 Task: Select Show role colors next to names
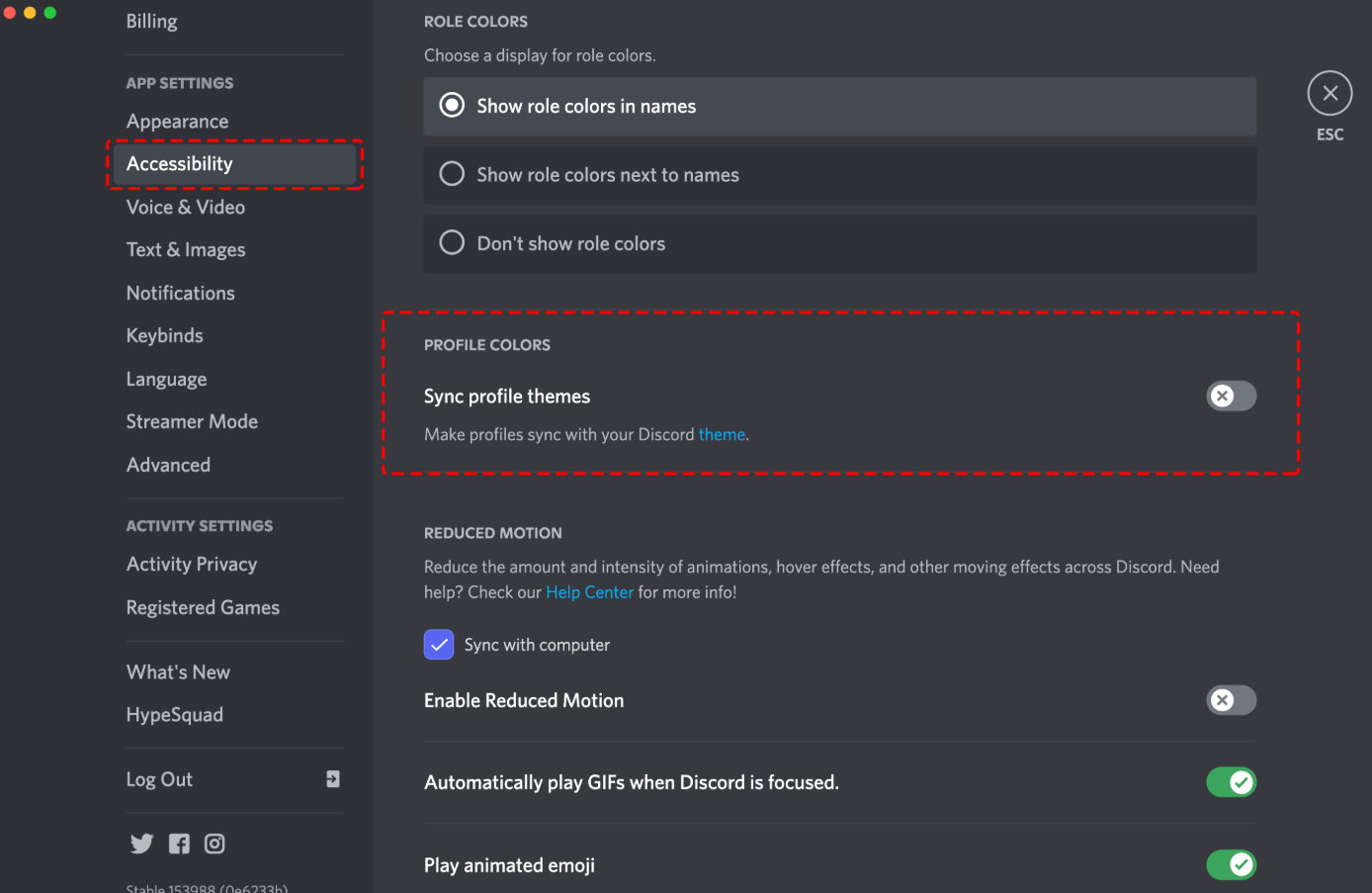coord(453,175)
